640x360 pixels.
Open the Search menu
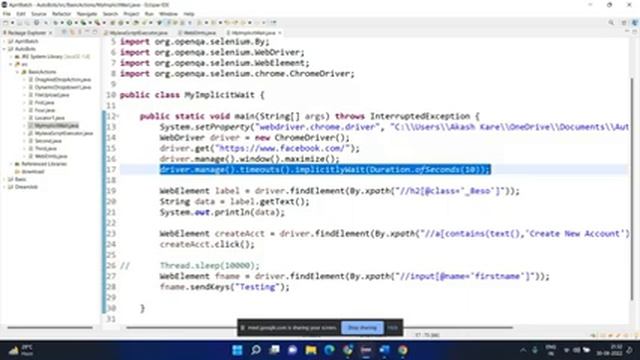110,14
